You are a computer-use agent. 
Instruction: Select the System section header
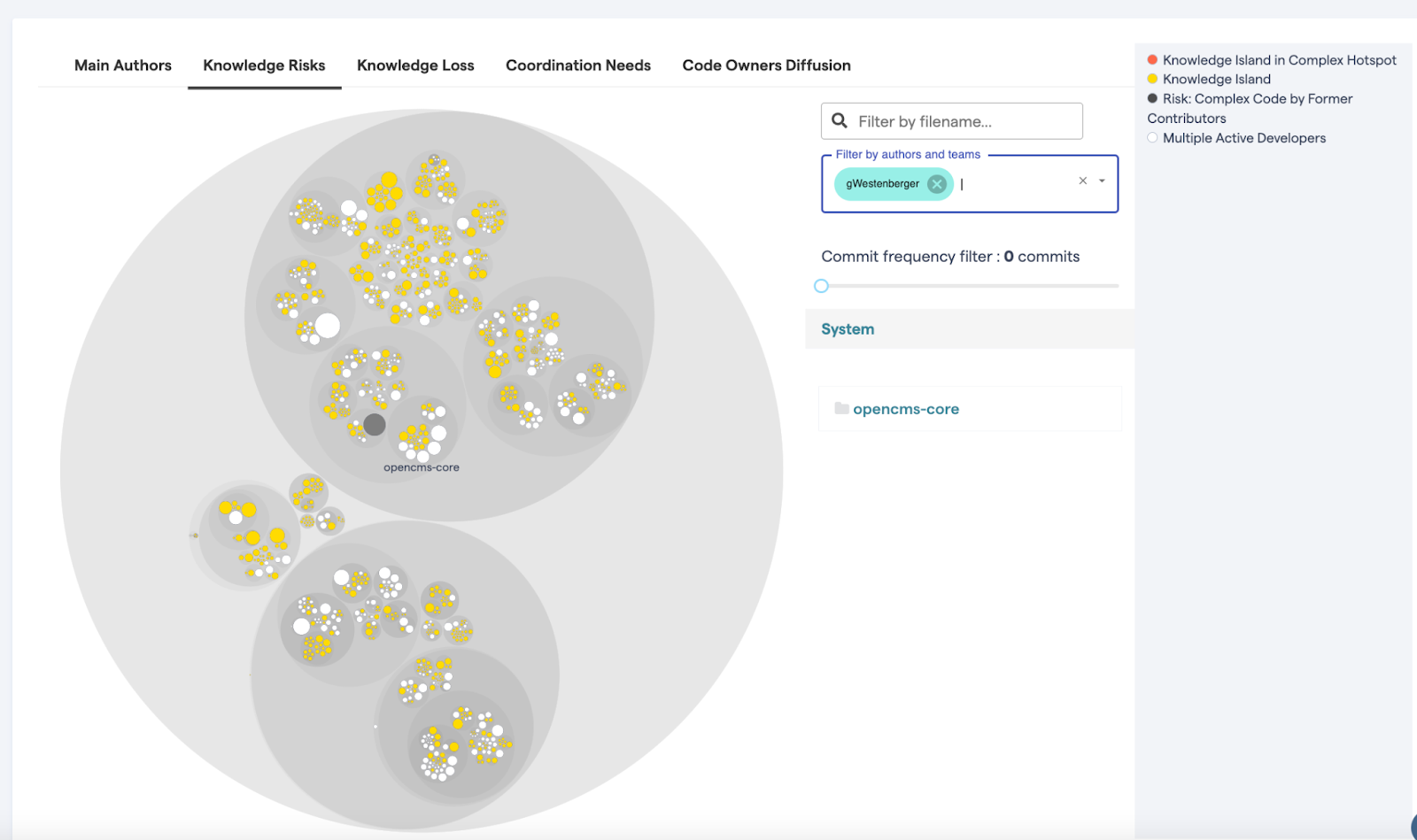pyautogui.click(x=847, y=328)
